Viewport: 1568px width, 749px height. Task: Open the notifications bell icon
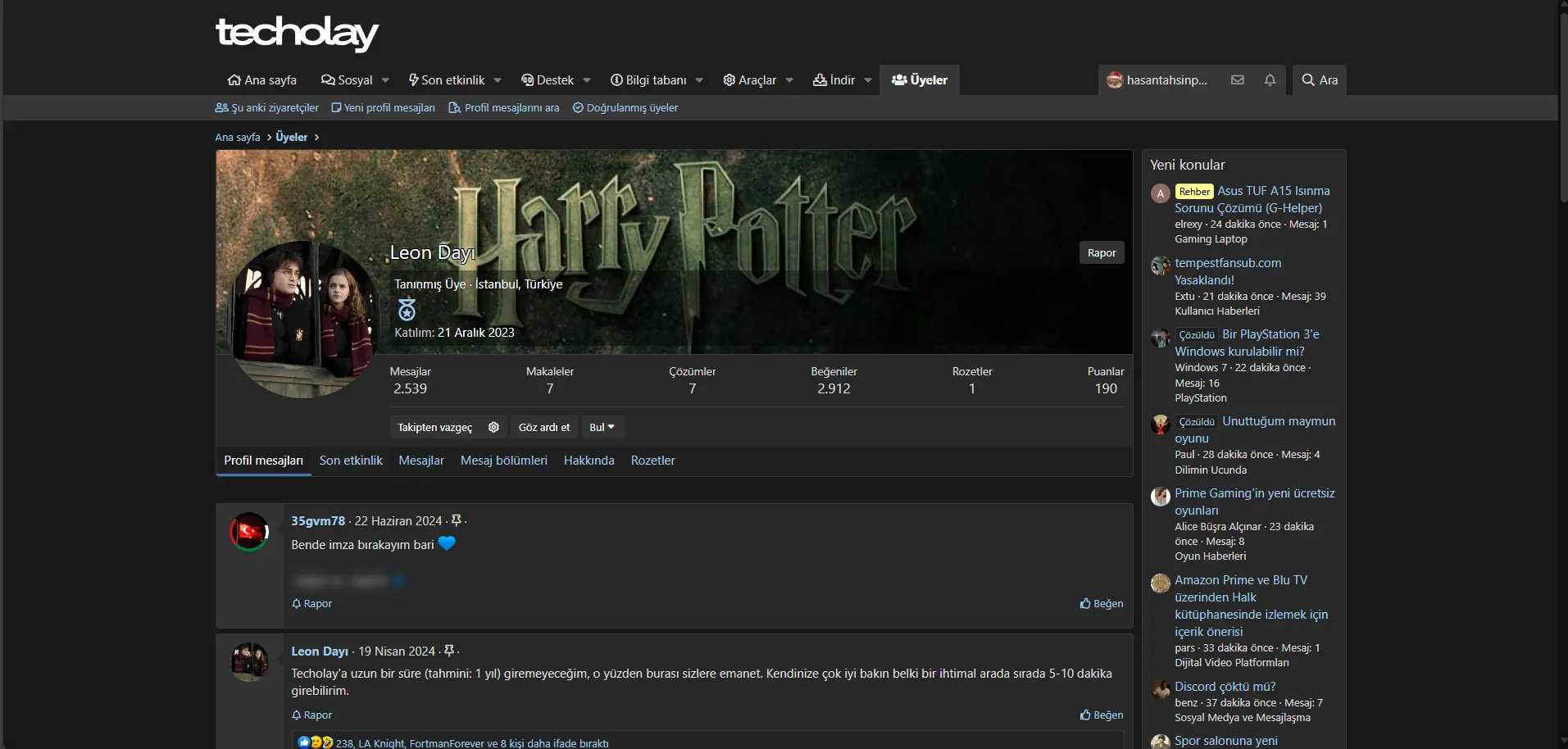point(1270,80)
